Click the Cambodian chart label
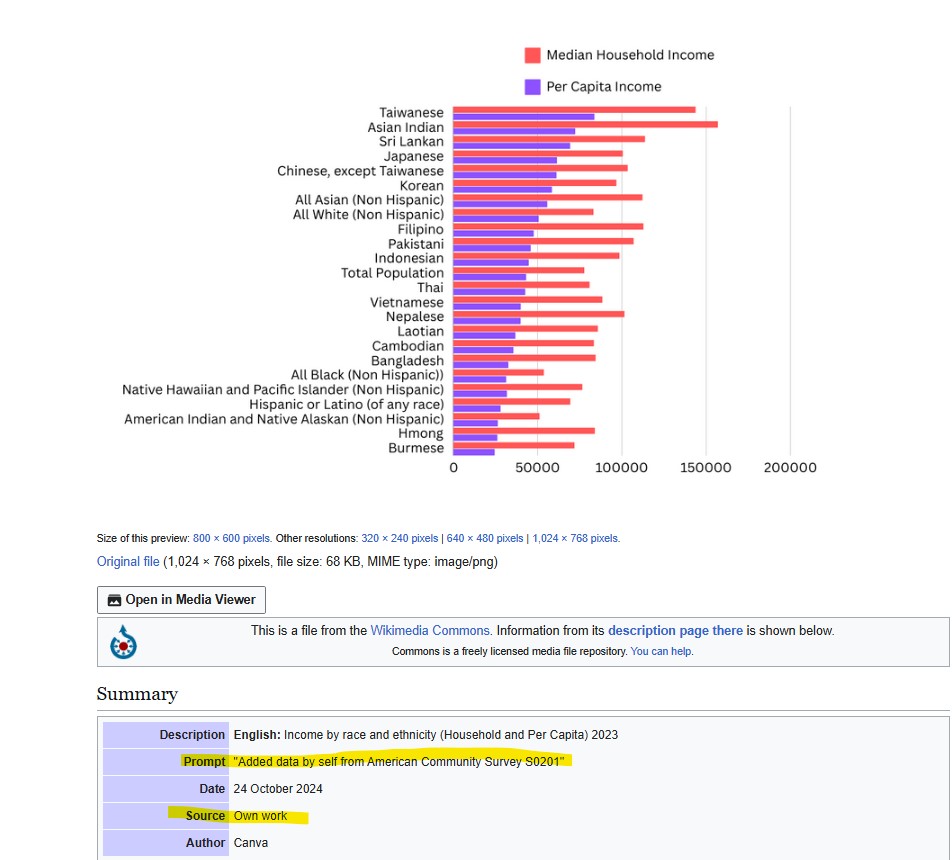 407,346
